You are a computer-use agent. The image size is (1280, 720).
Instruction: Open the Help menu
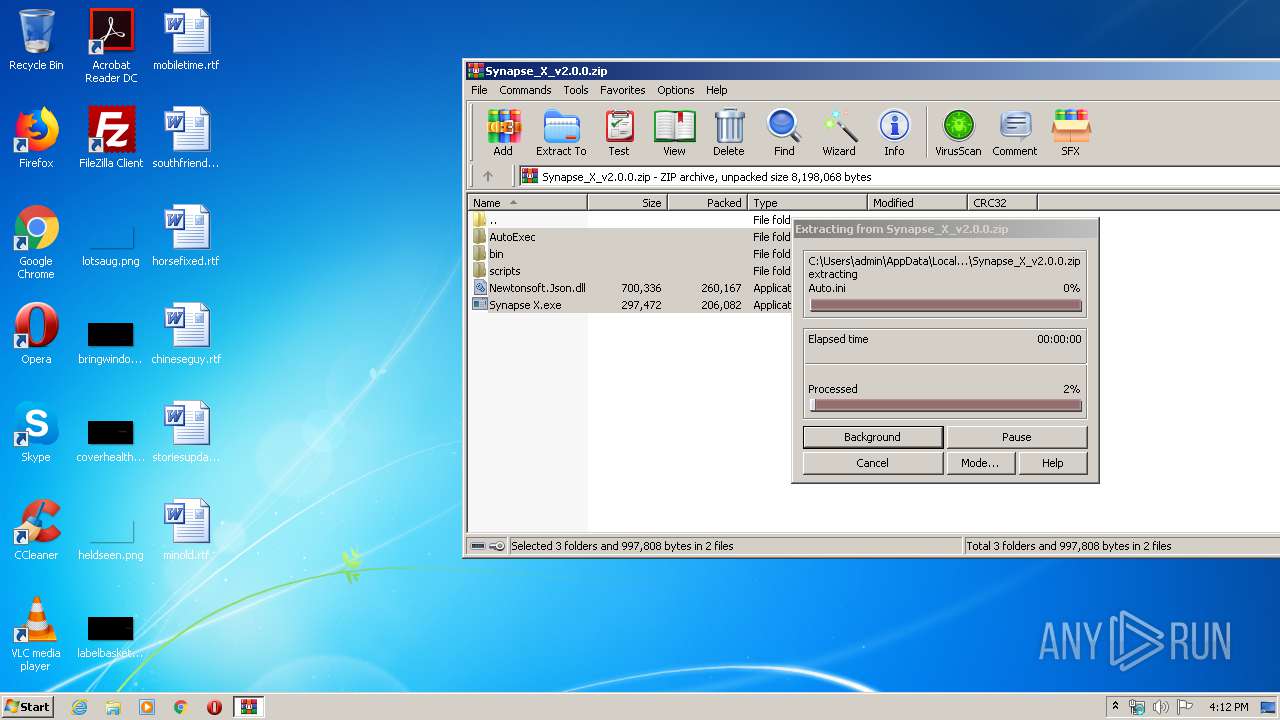[x=716, y=90]
